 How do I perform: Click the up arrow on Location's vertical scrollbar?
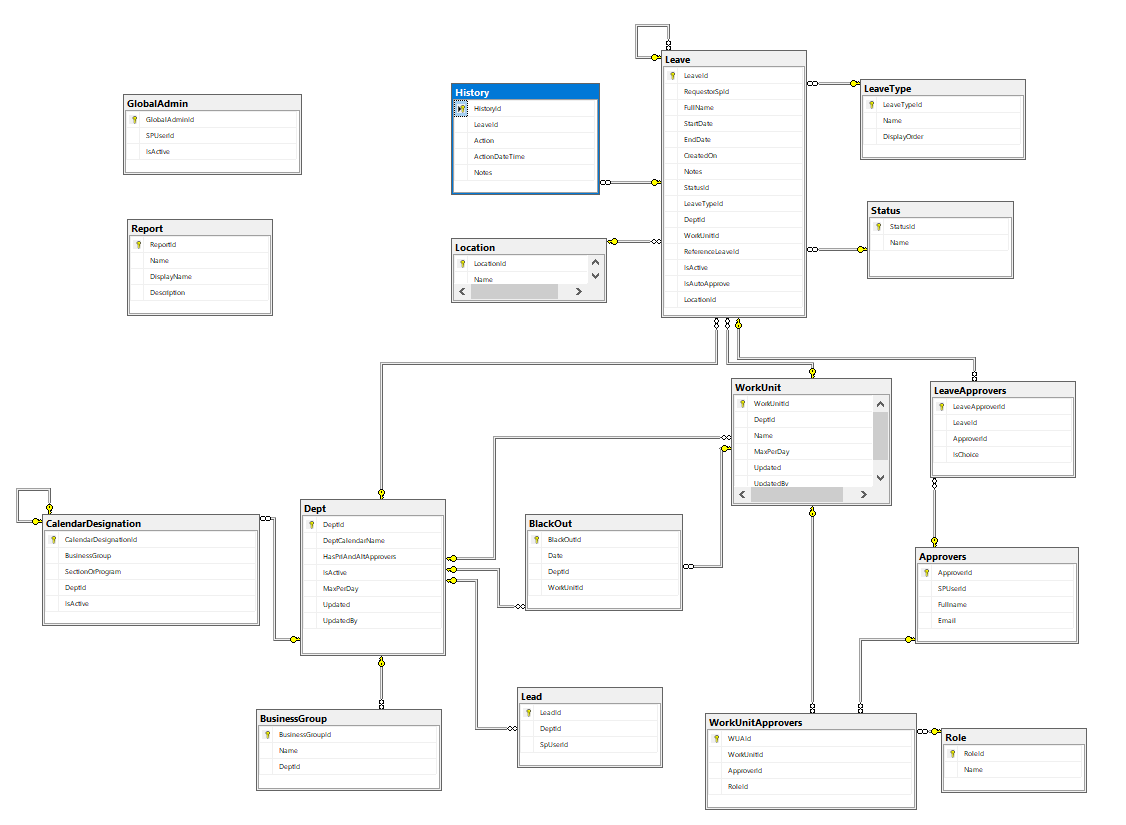pyautogui.click(x=595, y=262)
